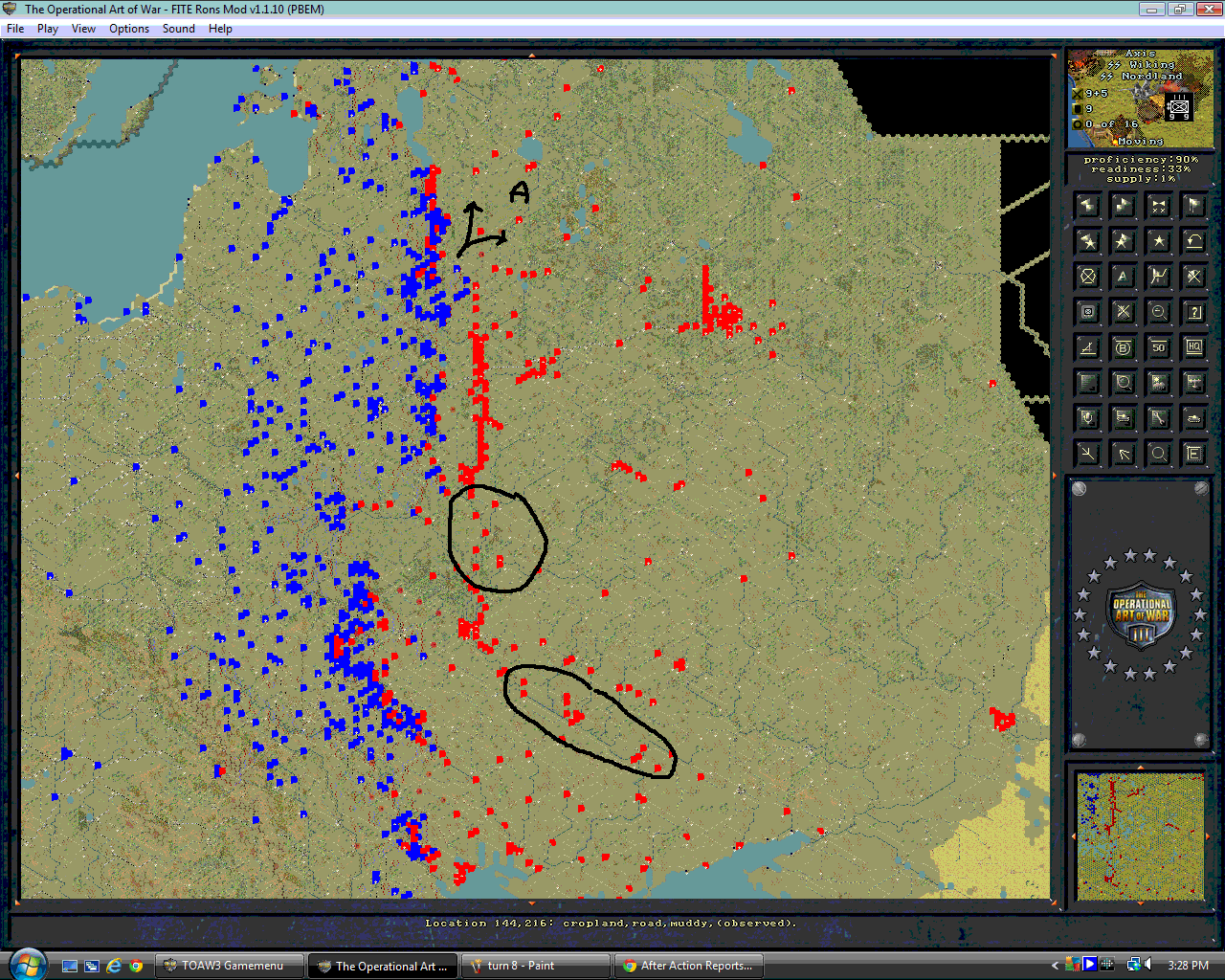
Task: Click the tank report sheet icon
Action: [1124, 418]
